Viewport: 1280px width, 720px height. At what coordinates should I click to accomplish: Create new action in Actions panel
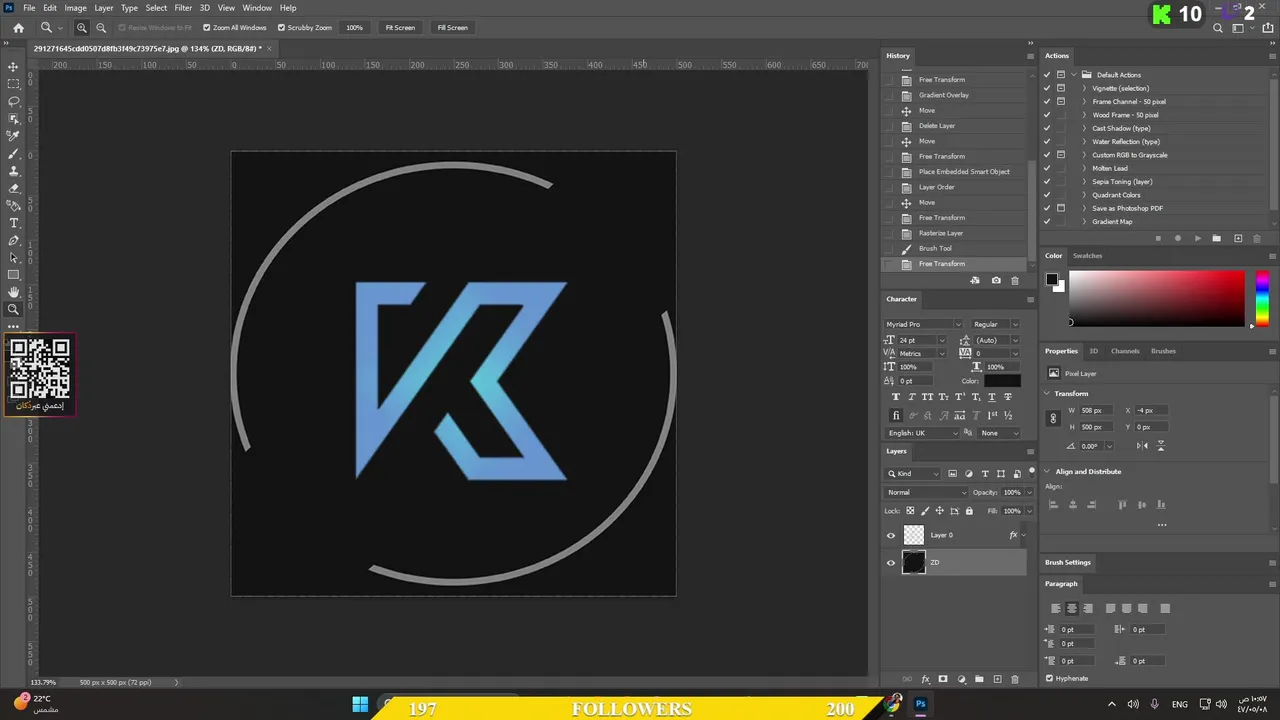click(1238, 239)
